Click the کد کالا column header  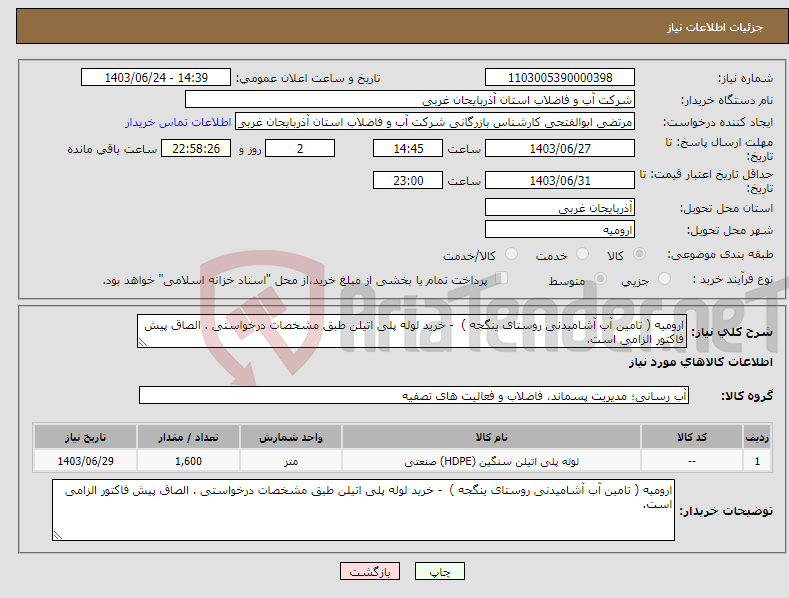(x=691, y=437)
